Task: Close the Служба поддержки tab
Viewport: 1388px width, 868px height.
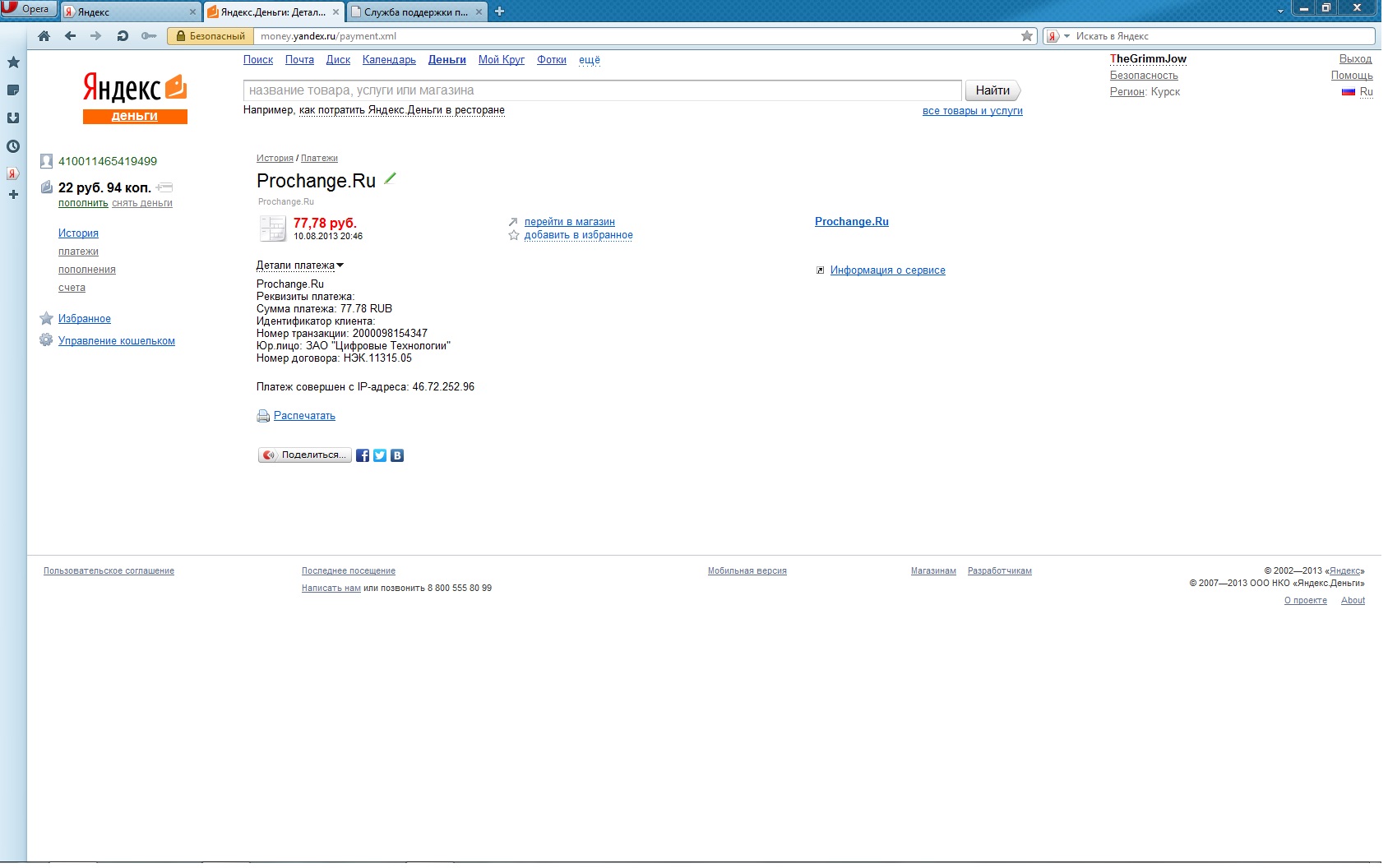Action: [479, 12]
